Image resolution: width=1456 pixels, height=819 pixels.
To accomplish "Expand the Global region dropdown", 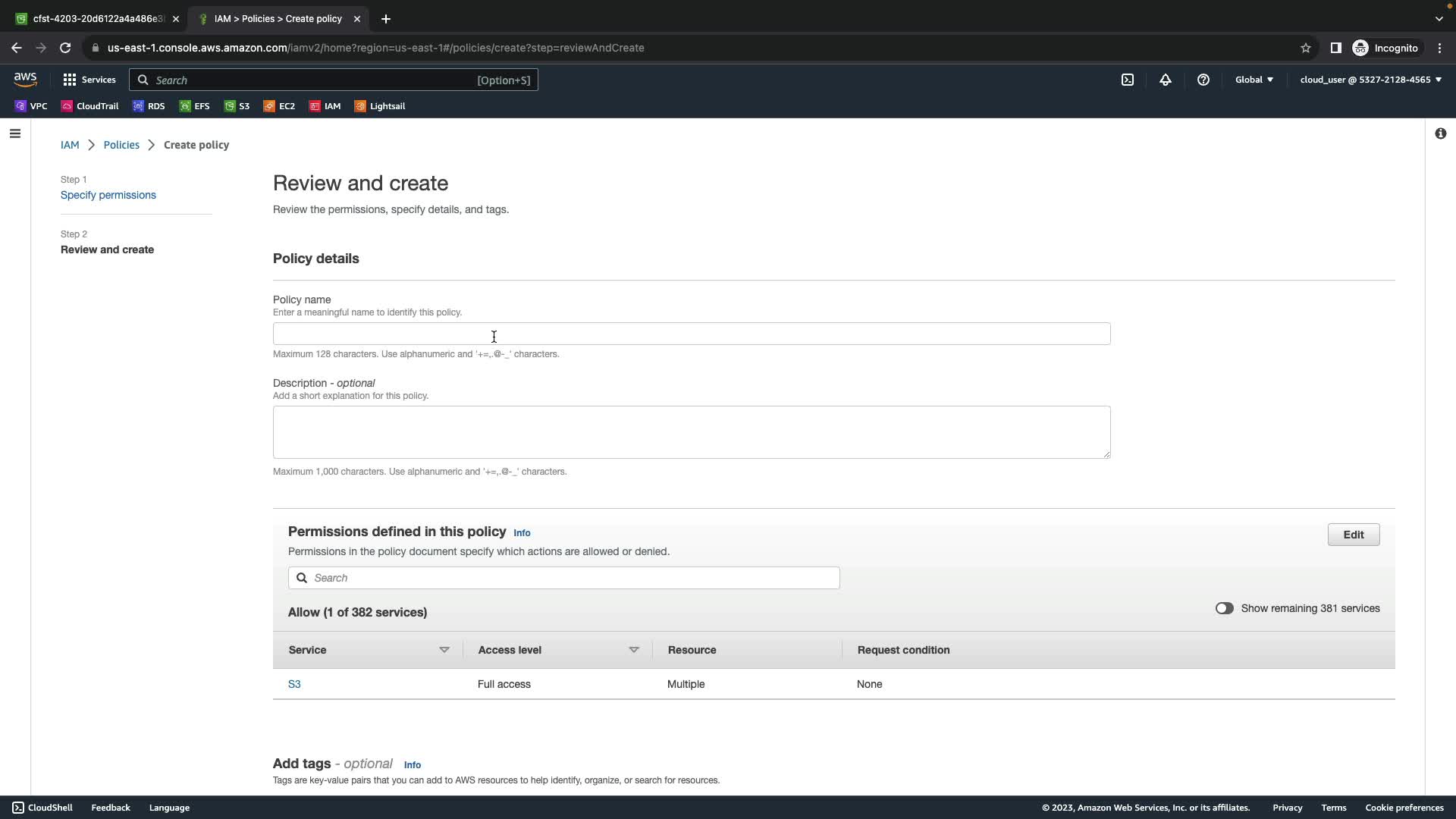I will 1254,80.
